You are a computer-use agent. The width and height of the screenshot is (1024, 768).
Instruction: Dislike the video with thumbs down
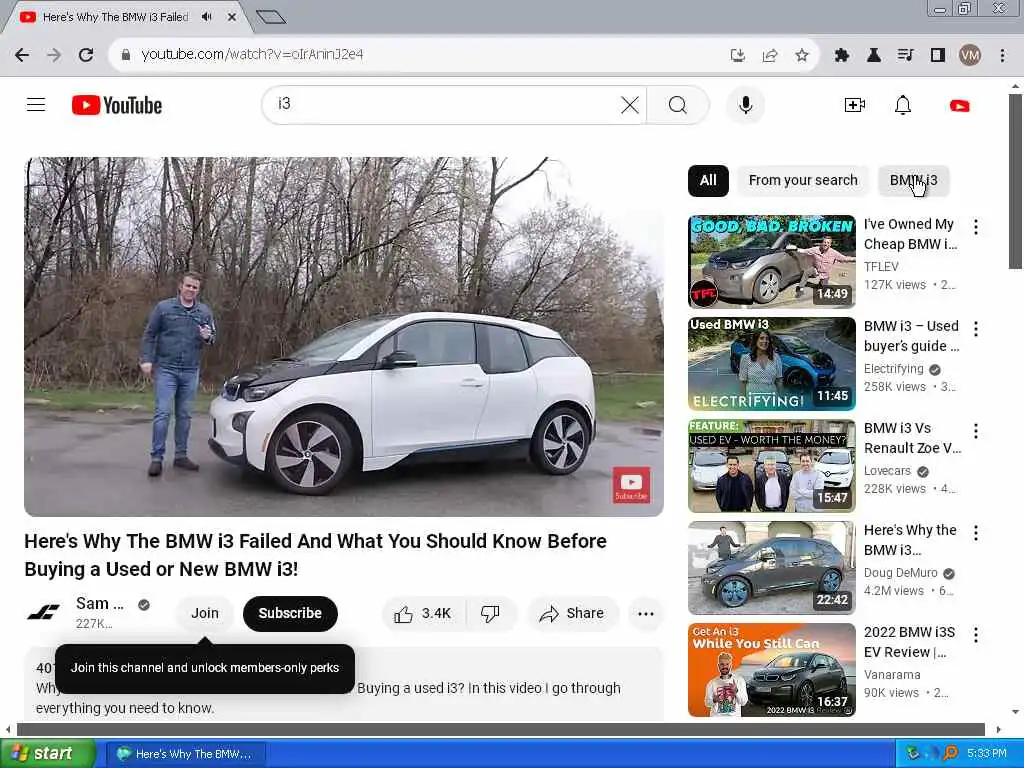[x=490, y=614]
